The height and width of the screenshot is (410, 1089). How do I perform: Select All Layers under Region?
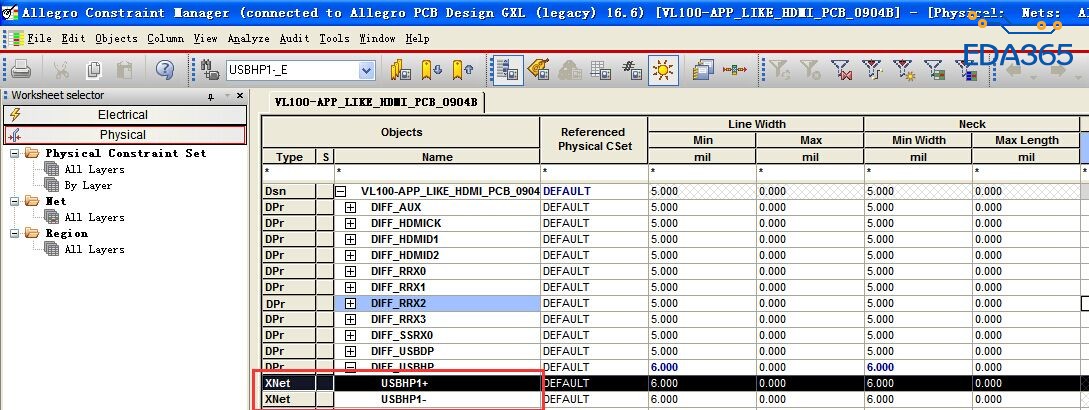[94, 249]
